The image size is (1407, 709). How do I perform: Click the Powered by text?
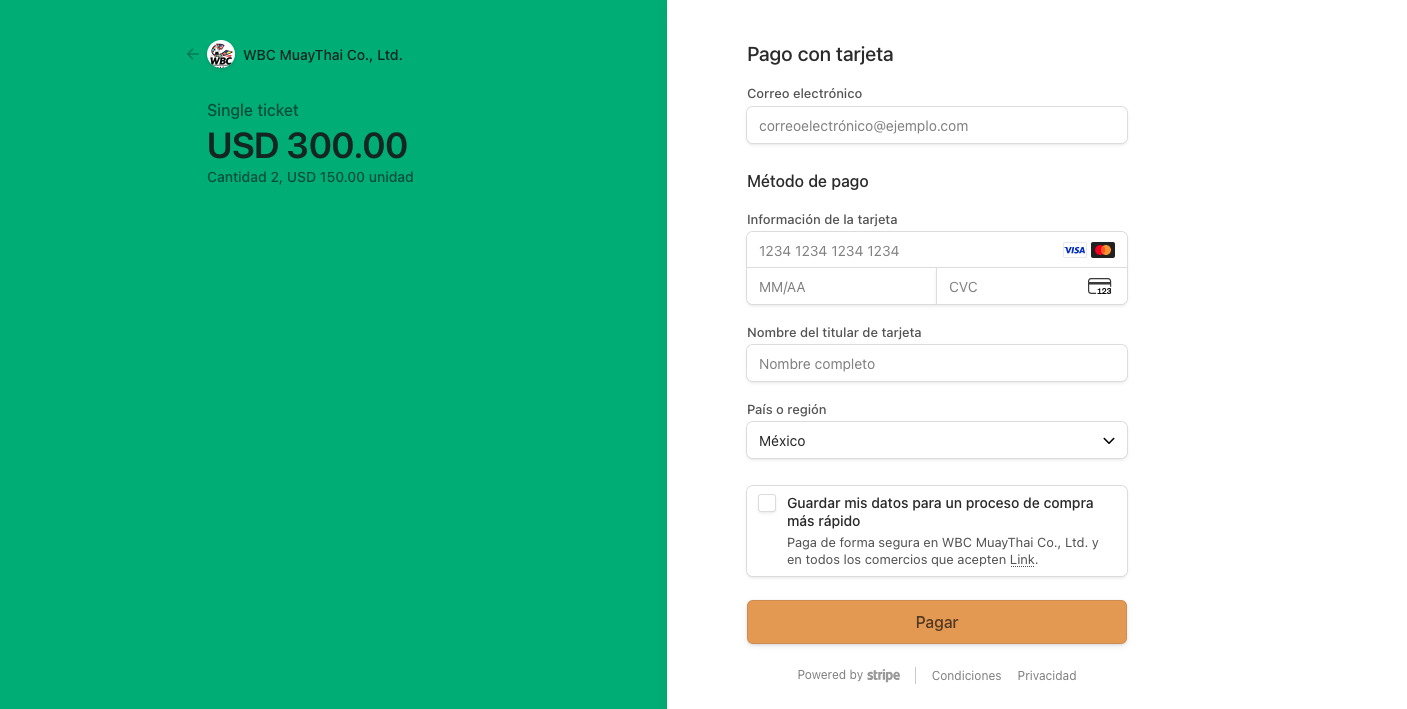tap(830, 675)
